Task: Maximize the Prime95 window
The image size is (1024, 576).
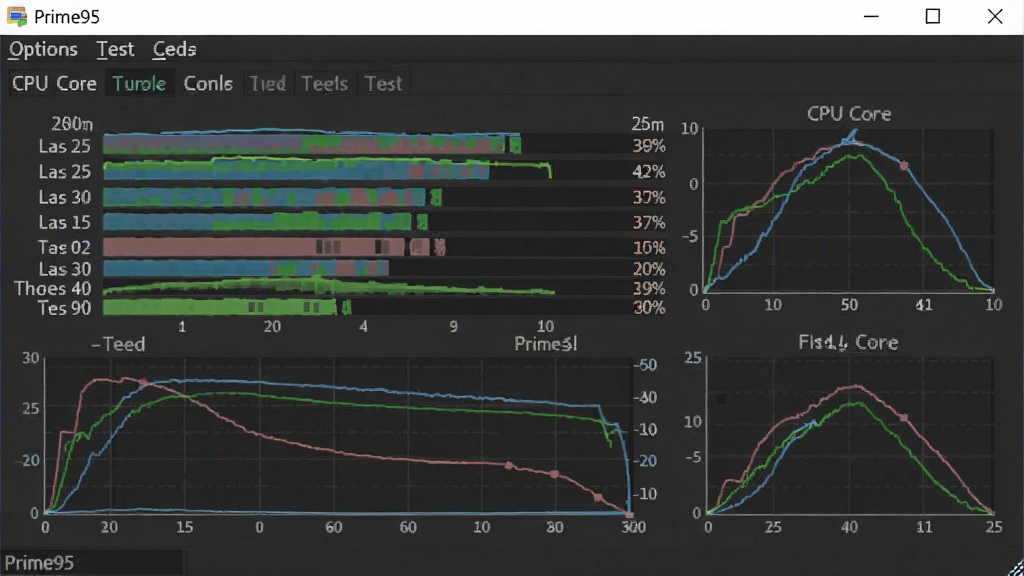Action: (x=933, y=16)
